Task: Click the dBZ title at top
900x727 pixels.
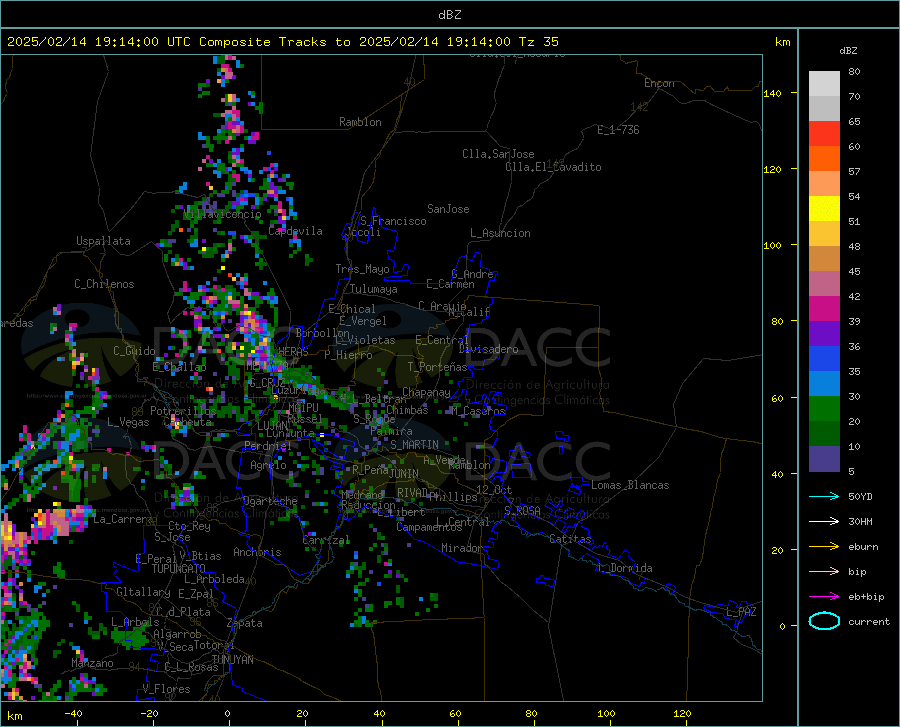Action: point(450,15)
